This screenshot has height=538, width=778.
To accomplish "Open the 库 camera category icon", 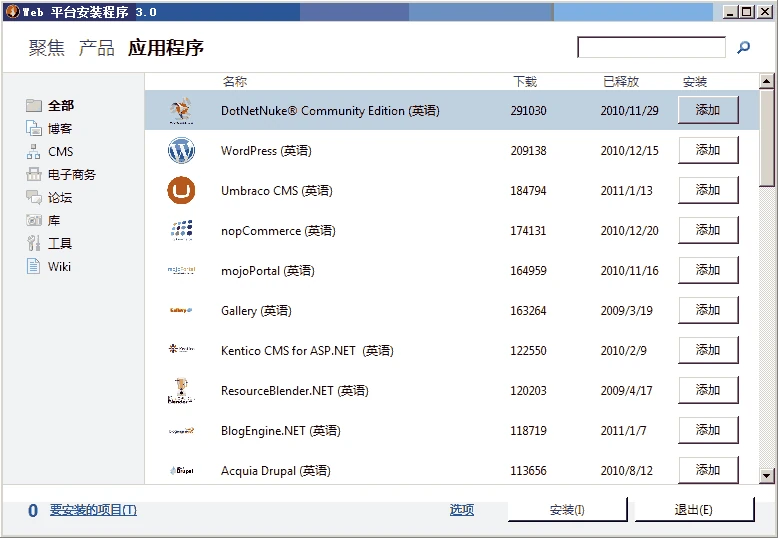I will pyautogui.click(x=34, y=220).
